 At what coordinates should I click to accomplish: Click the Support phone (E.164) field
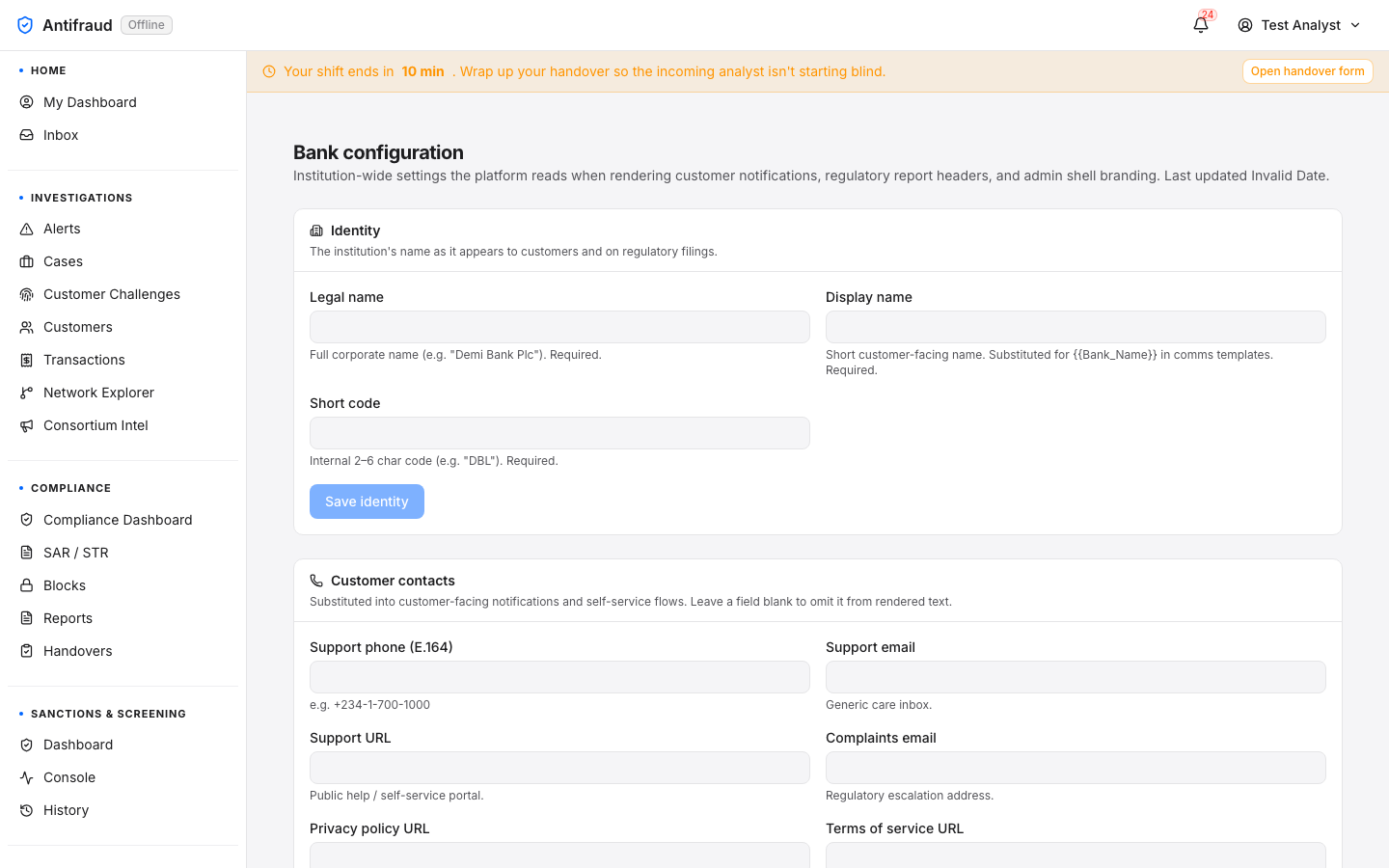pos(559,677)
